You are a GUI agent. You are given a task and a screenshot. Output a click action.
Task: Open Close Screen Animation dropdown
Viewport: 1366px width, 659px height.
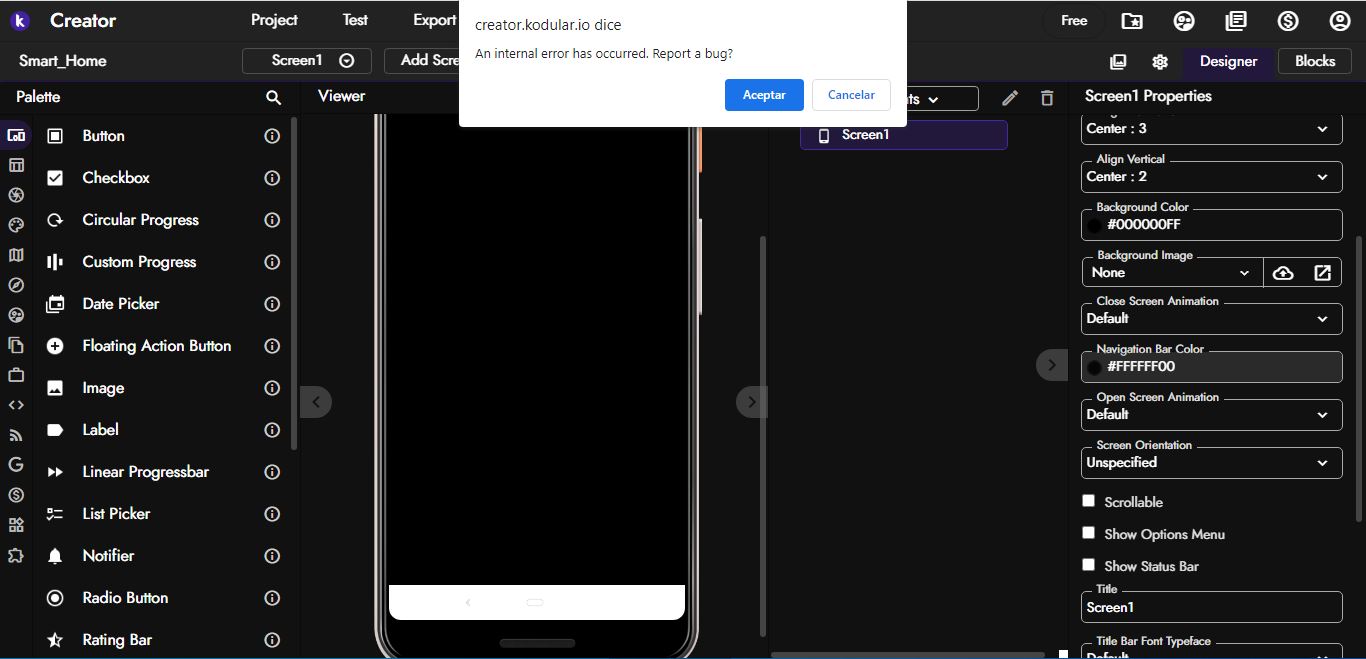click(x=1212, y=319)
